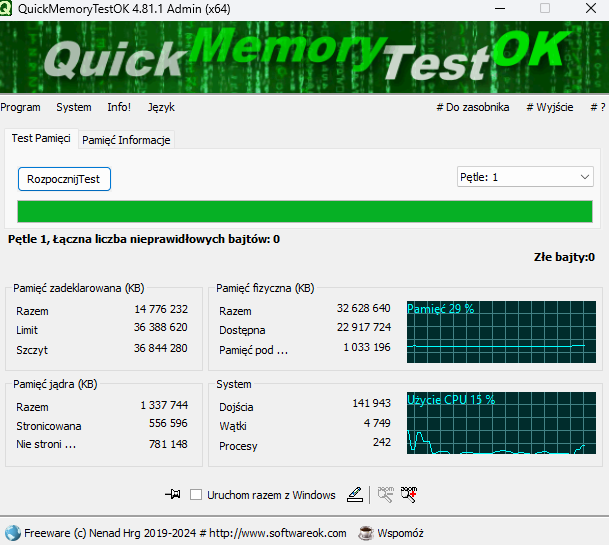609x545 pixels.
Task: Start the test with RozpocznijTest button
Action: (x=64, y=179)
